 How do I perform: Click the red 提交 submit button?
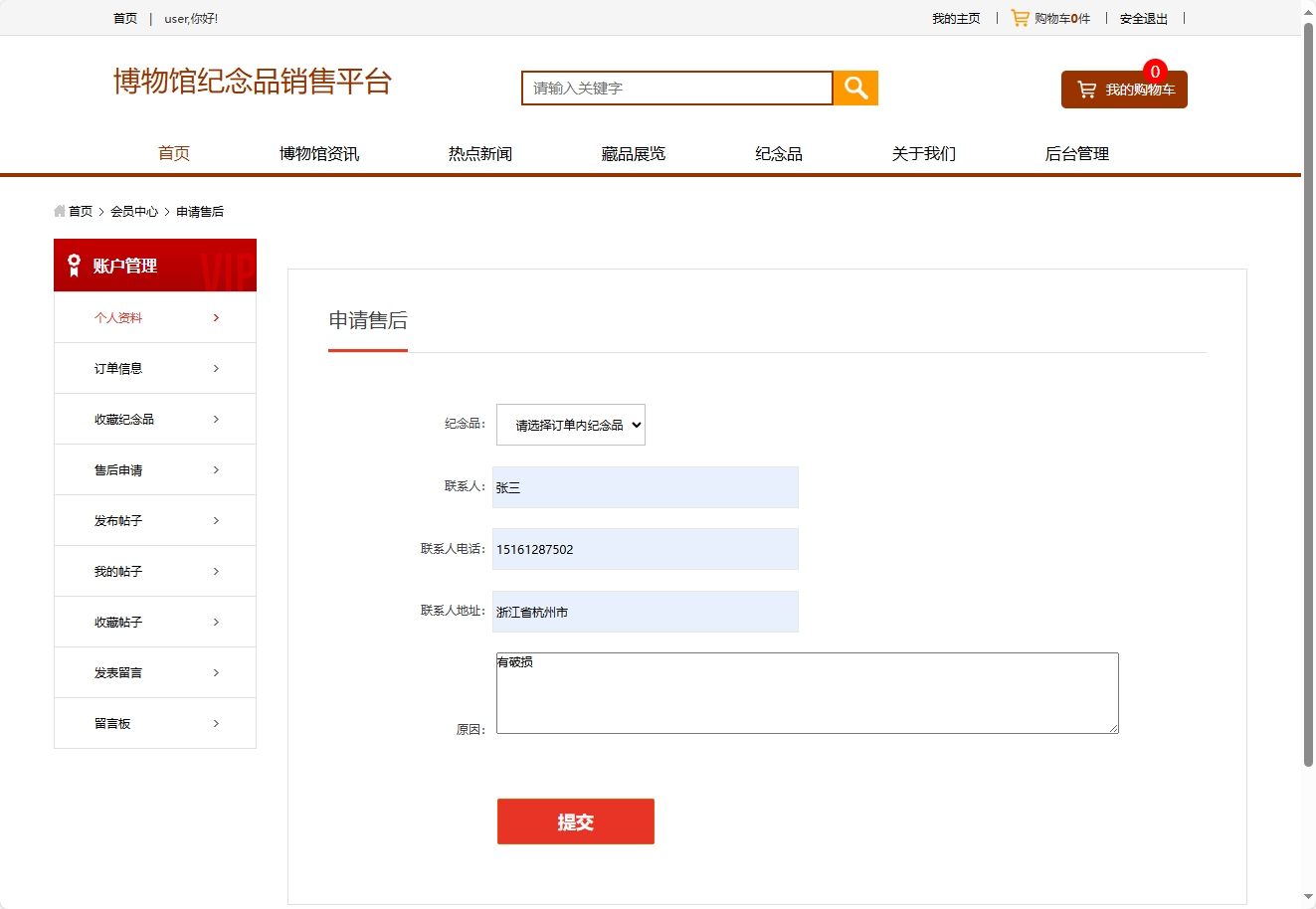point(575,820)
